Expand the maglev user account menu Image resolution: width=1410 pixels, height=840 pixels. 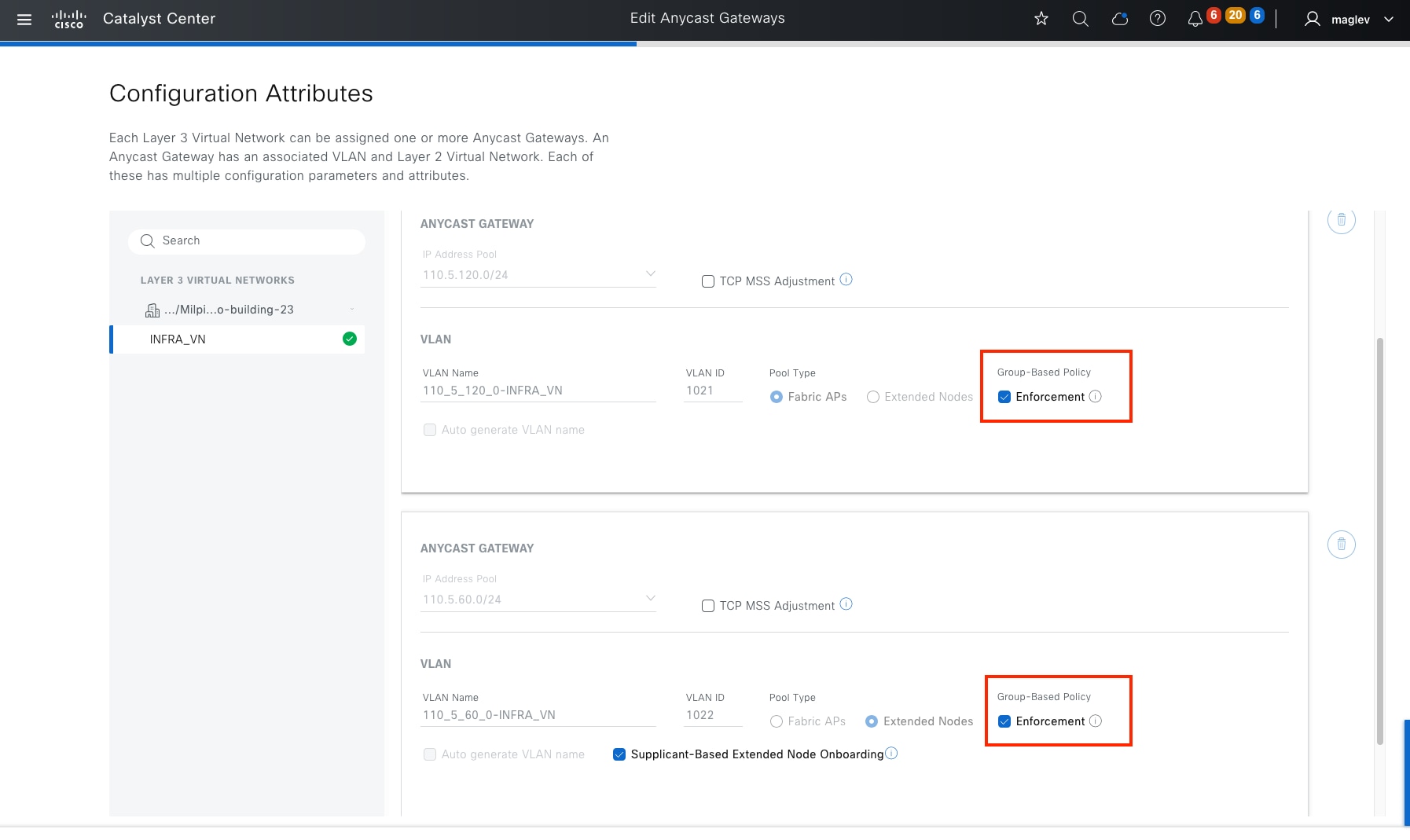(x=1388, y=20)
